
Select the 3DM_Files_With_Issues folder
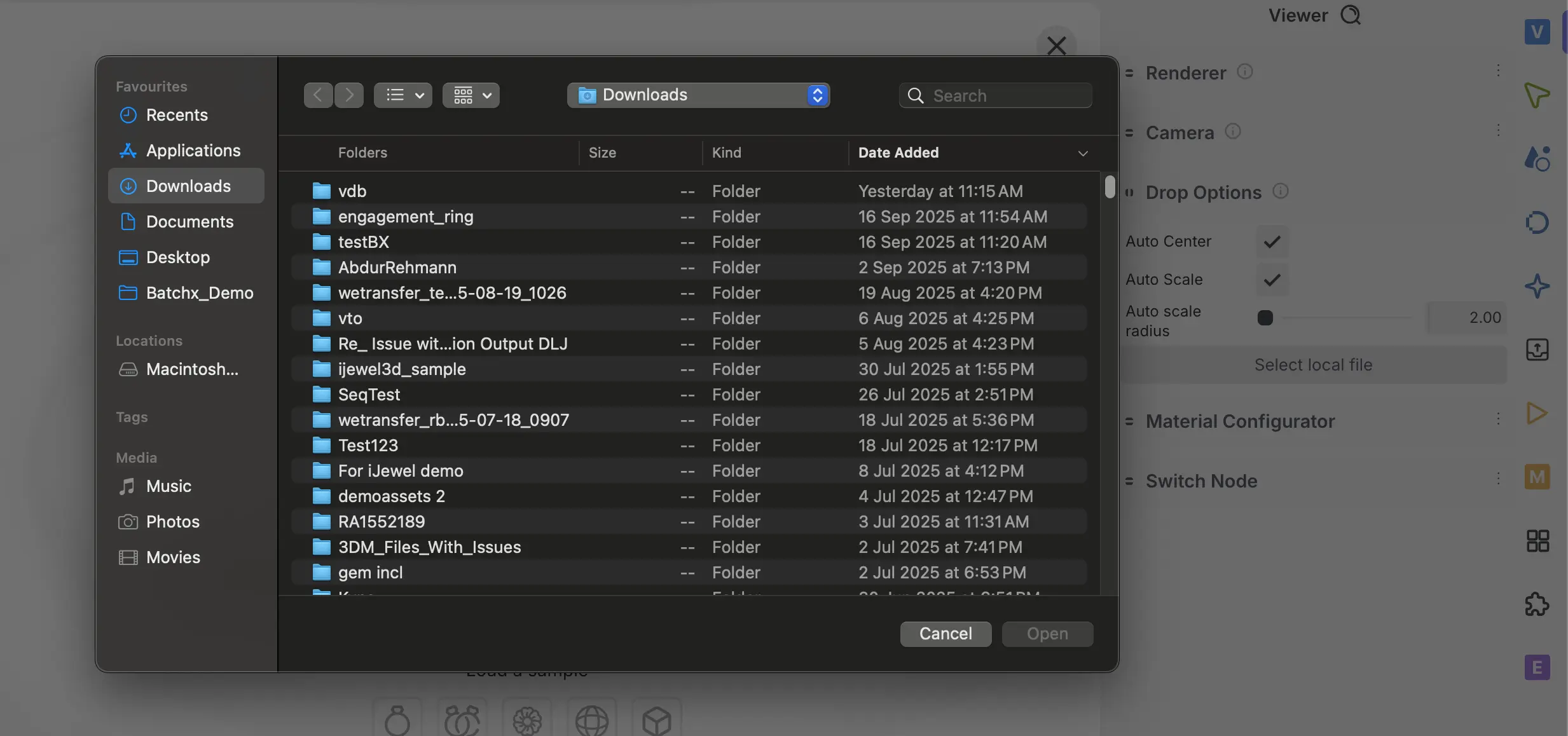689,547
